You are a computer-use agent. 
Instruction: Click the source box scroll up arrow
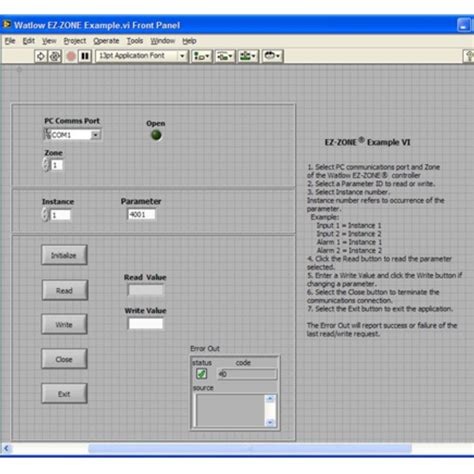pos(270,399)
